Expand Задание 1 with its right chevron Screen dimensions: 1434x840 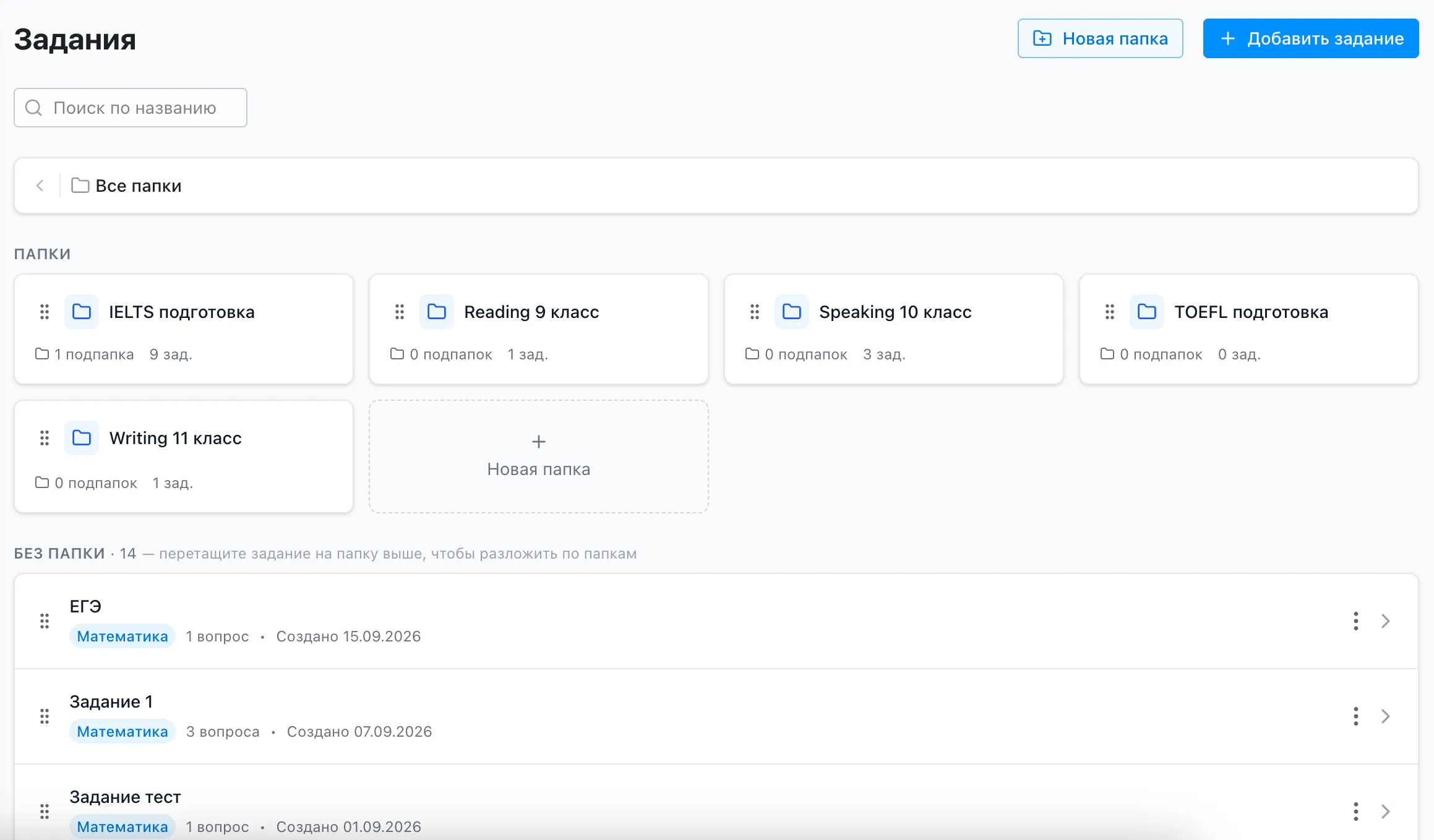[x=1386, y=716]
